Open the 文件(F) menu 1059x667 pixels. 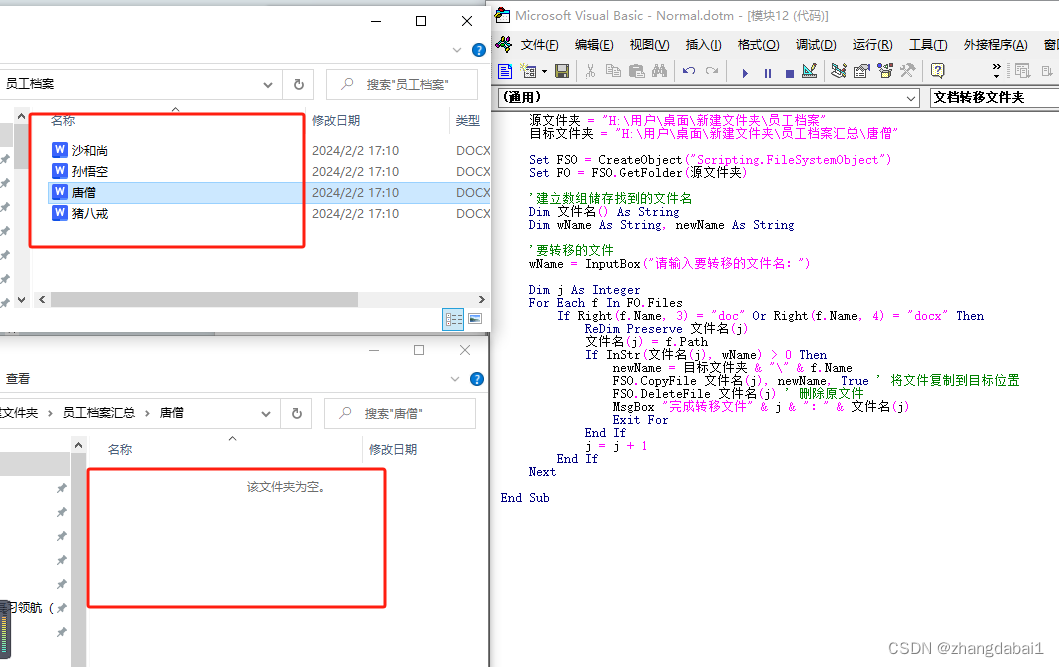click(x=539, y=45)
